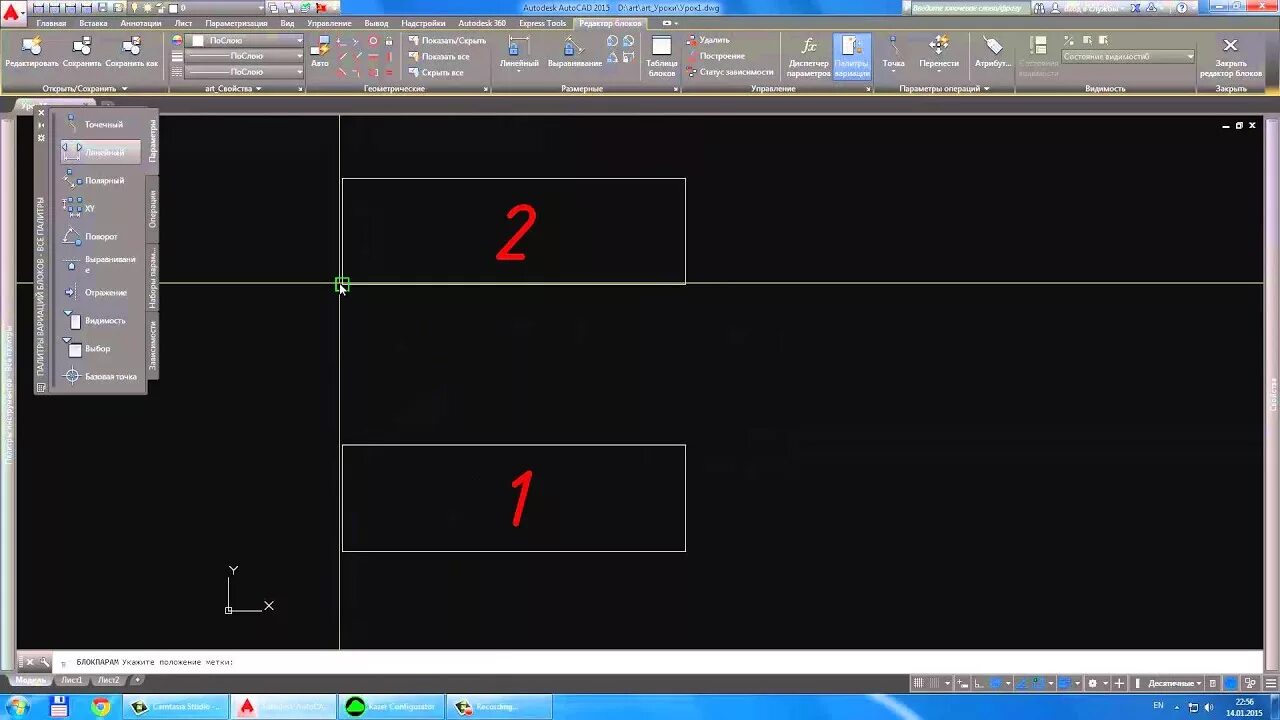
Task: Open the Таблица блоков tool
Action: coord(661,56)
